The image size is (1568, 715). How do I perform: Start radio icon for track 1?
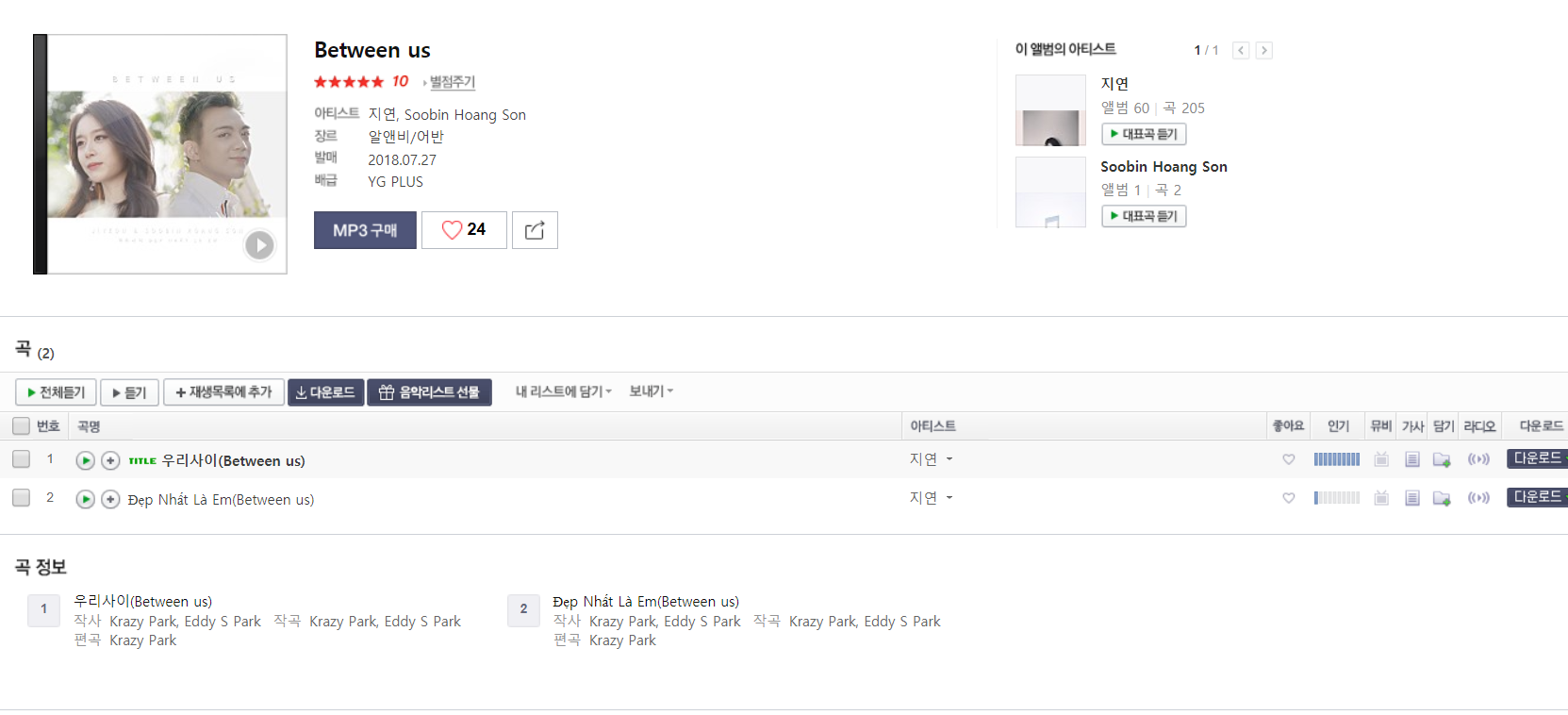click(x=1478, y=459)
